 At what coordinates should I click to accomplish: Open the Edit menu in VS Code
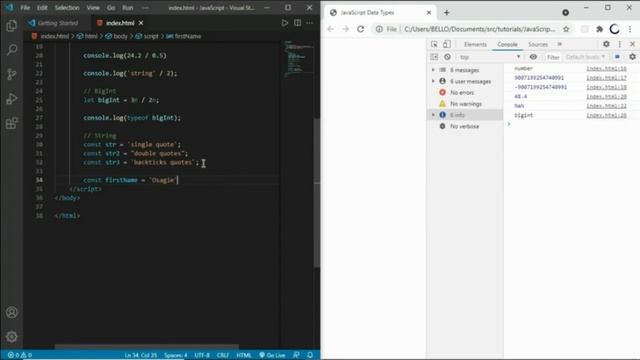coord(42,7)
